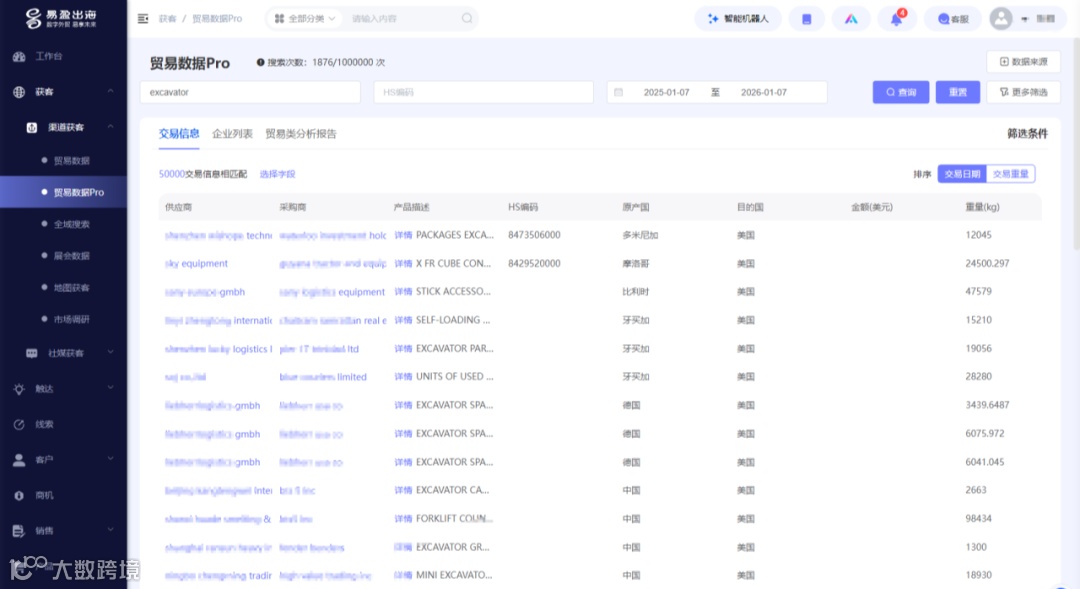Open 详情 for STICK ACCESSO... row
The height and width of the screenshot is (589, 1080).
point(403,291)
